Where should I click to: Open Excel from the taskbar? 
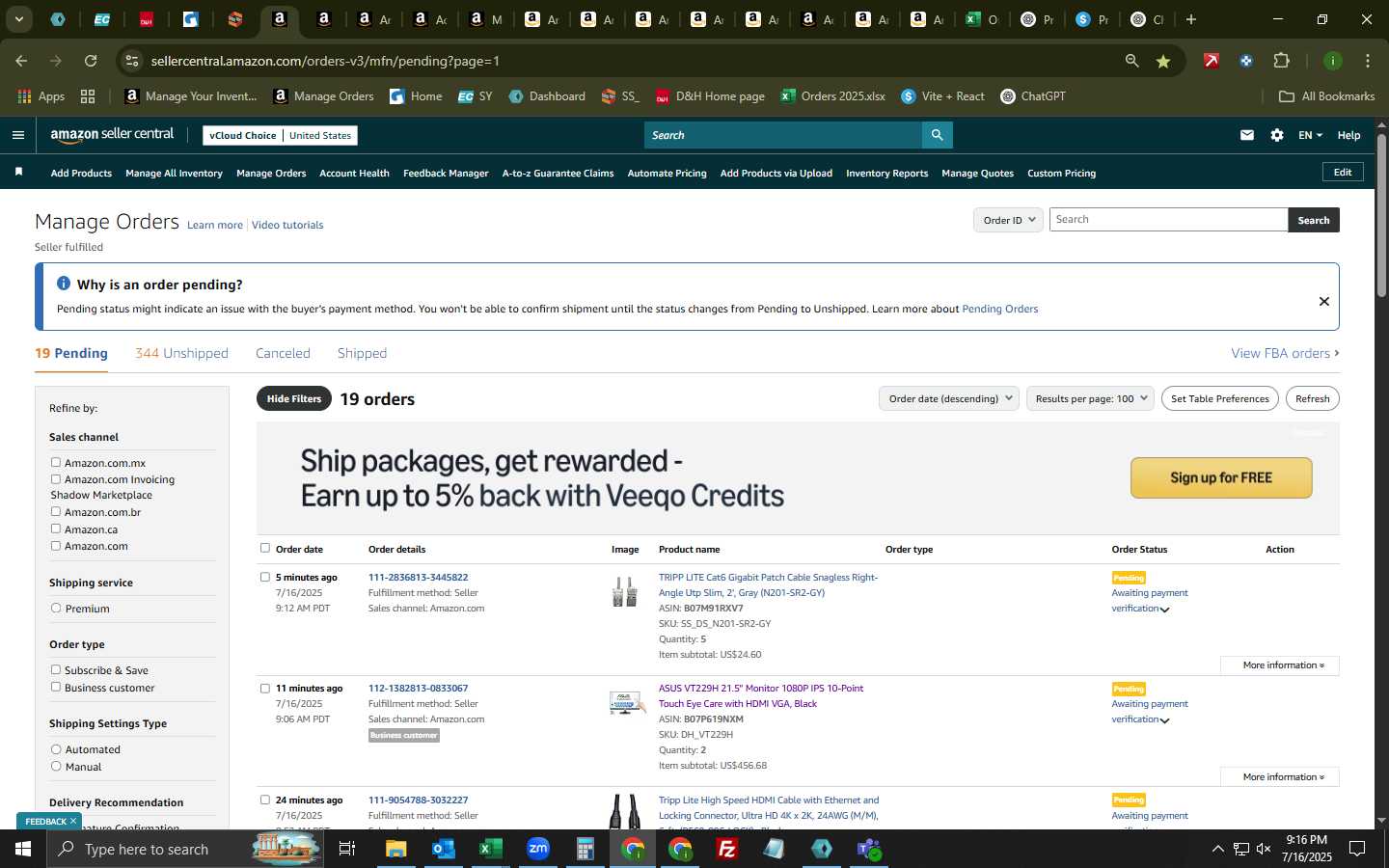[x=491, y=849]
